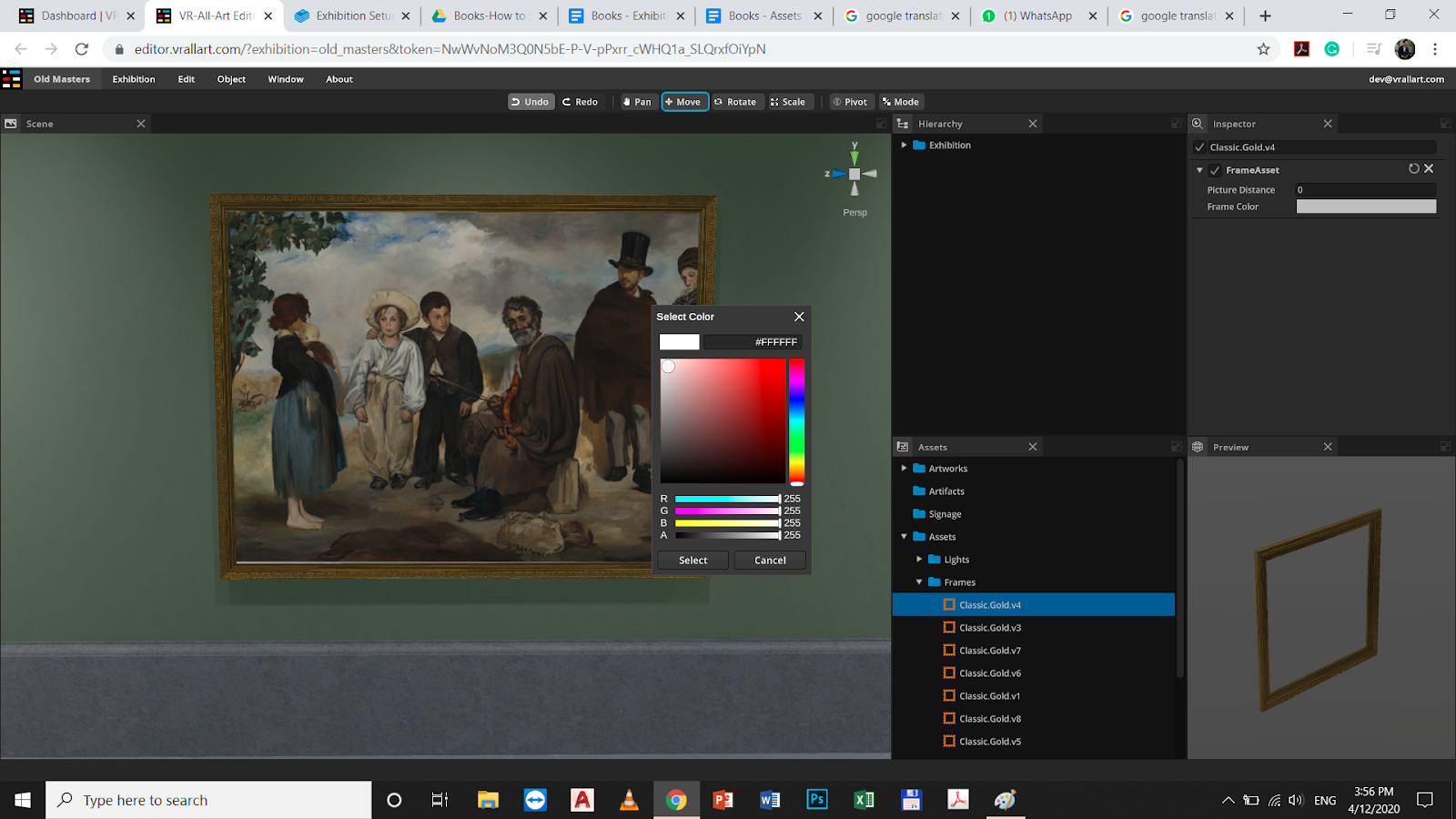Cancel the Select Color dialog
This screenshot has height=819, width=1456.
pyautogui.click(x=770, y=561)
